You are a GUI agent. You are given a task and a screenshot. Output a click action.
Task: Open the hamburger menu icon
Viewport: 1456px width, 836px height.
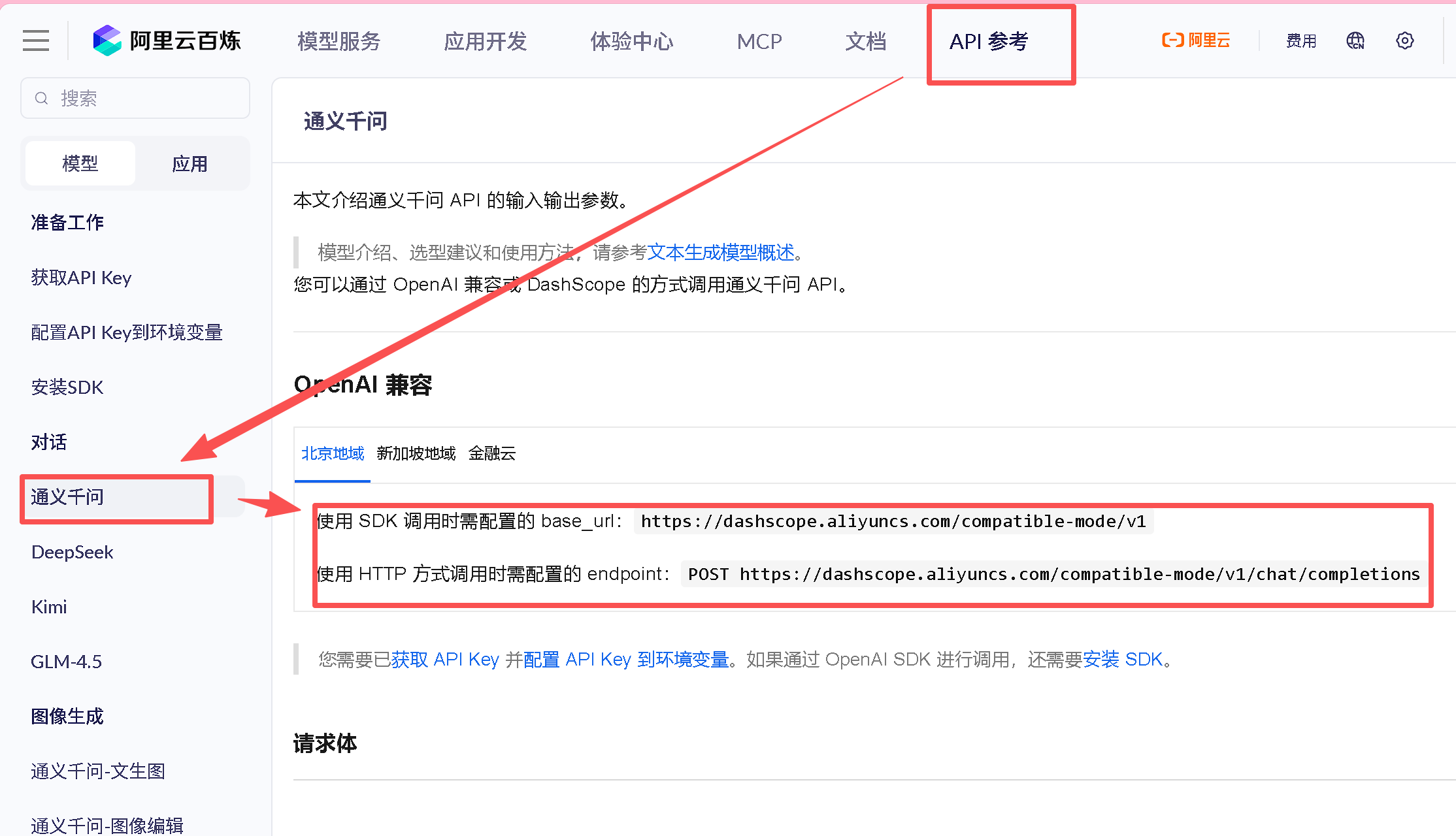[36, 40]
